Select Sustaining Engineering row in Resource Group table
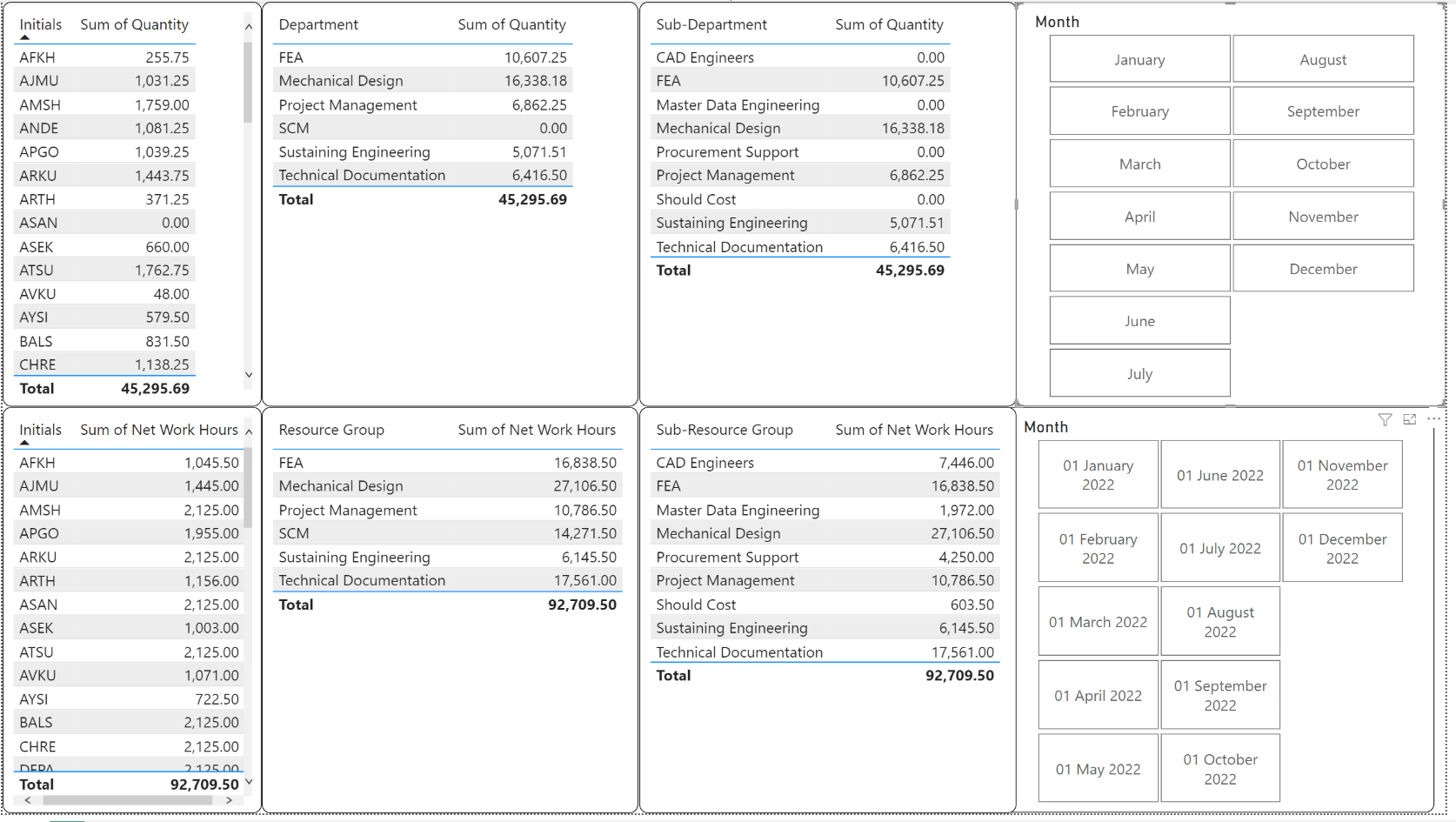 pyautogui.click(x=448, y=557)
